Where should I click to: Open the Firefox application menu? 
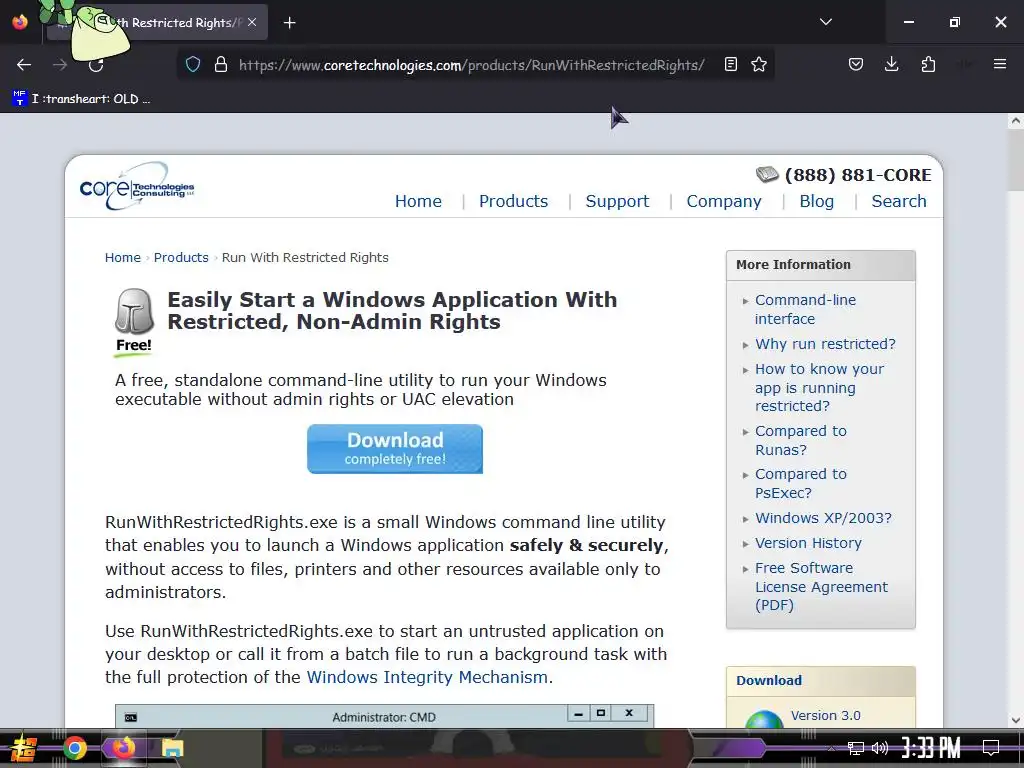click(999, 64)
